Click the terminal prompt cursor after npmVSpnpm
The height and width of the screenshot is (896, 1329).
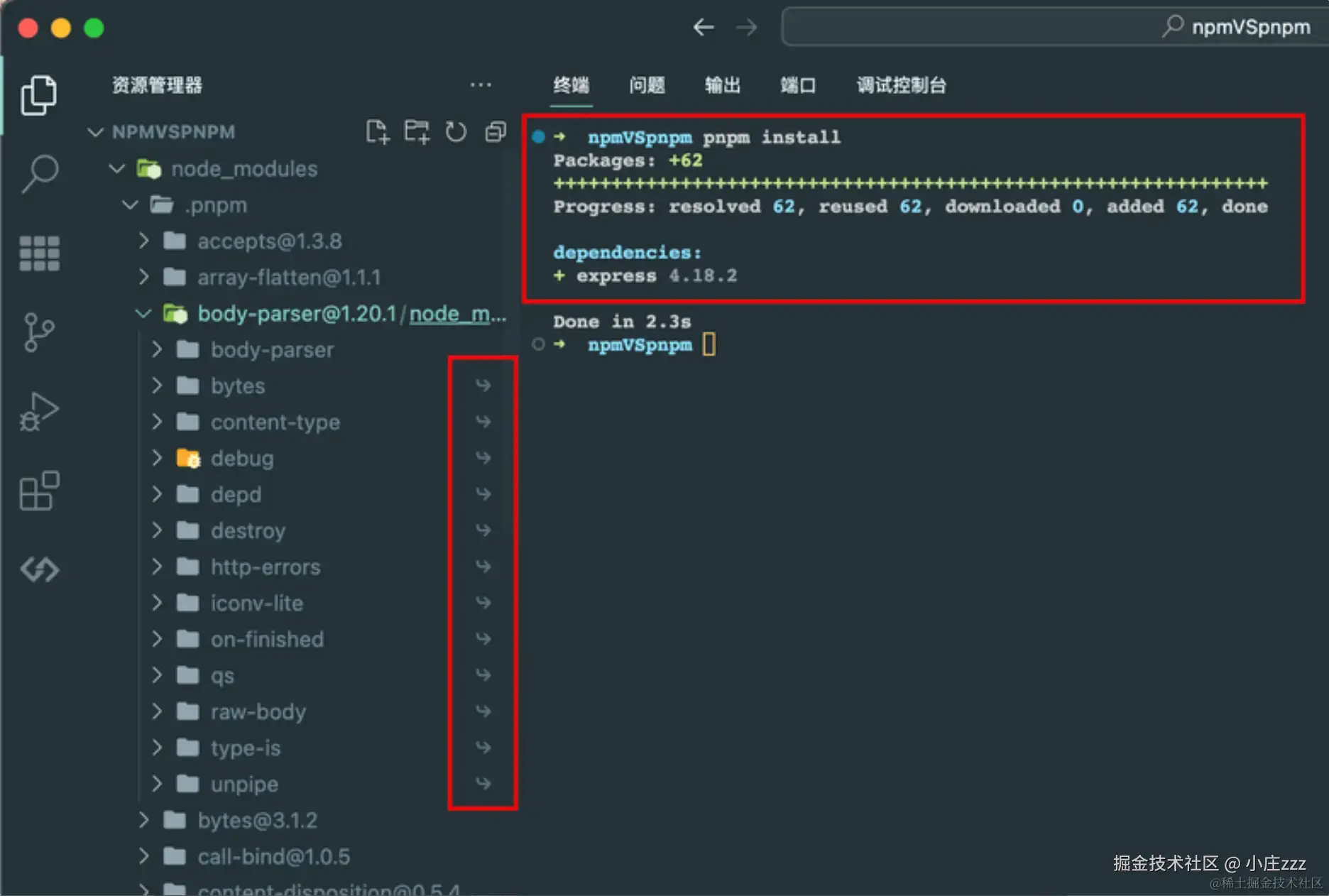pyautogui.click(x=709, y=345)
